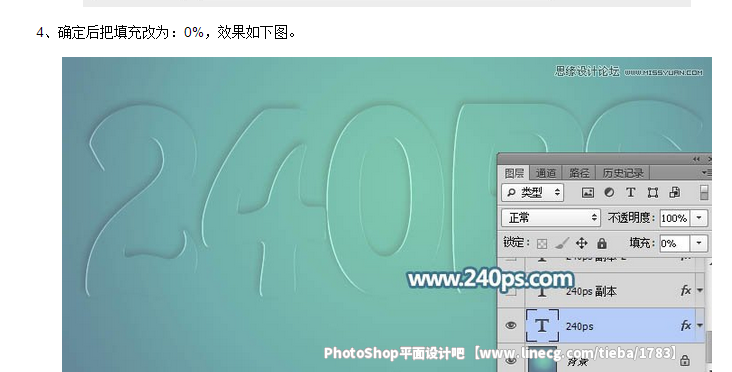Screen dimensions: 732x372
Task: Filter layers by type (T) icon
Action: point(631,192)
